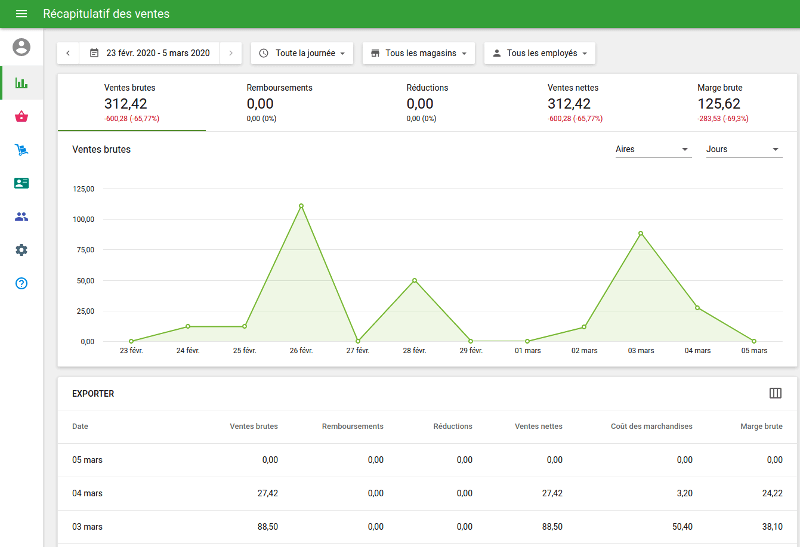The height and width of the screenshot is (547, 800).
Task: Go to next date range
Action: (231, 53)
